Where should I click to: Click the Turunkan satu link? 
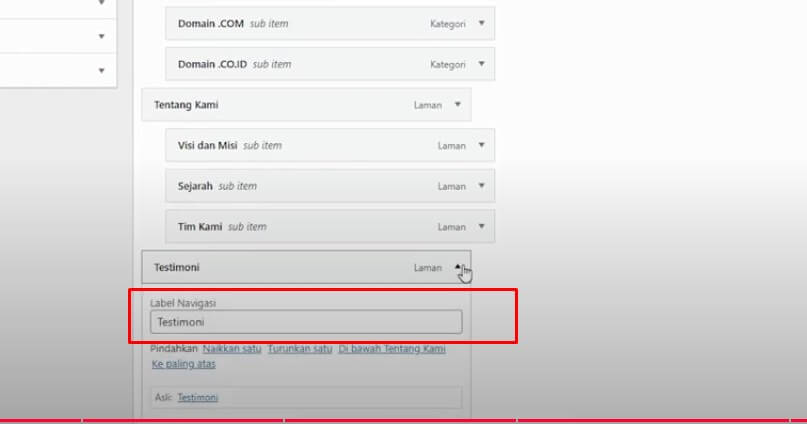(300, 348)
